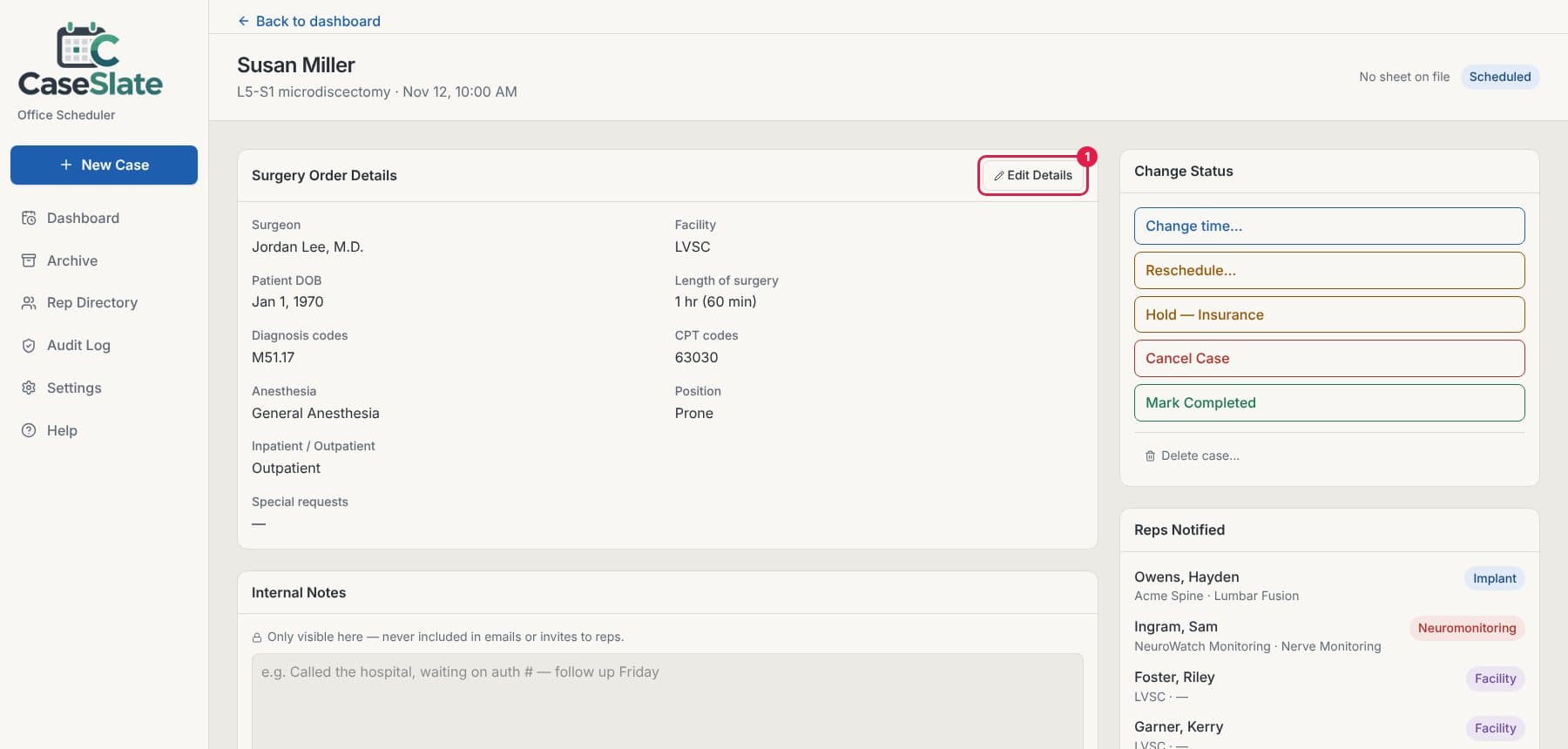Click Change time... button

[x=1329, y=226]
